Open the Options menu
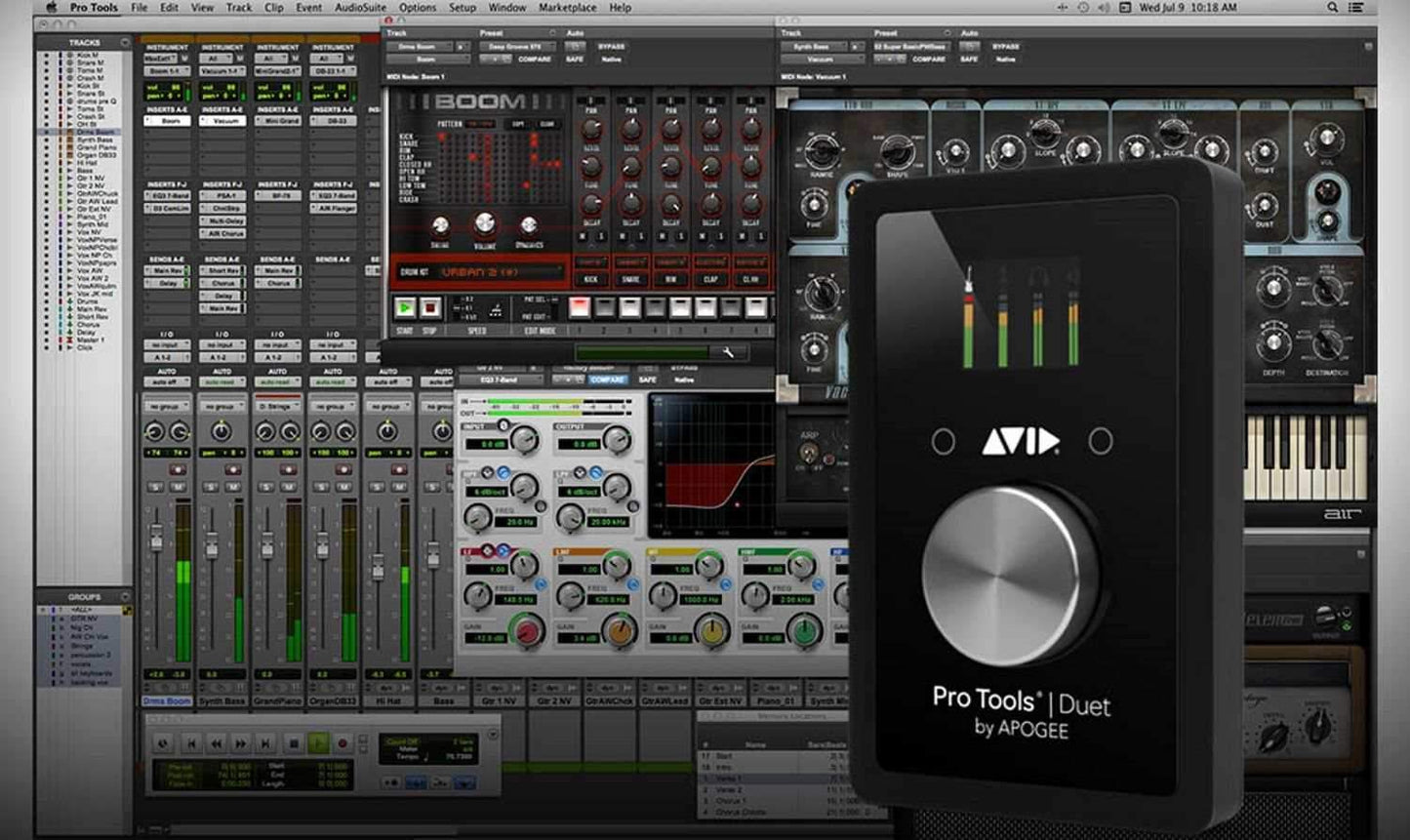The image size is (1410, 840). pos(418,8)
